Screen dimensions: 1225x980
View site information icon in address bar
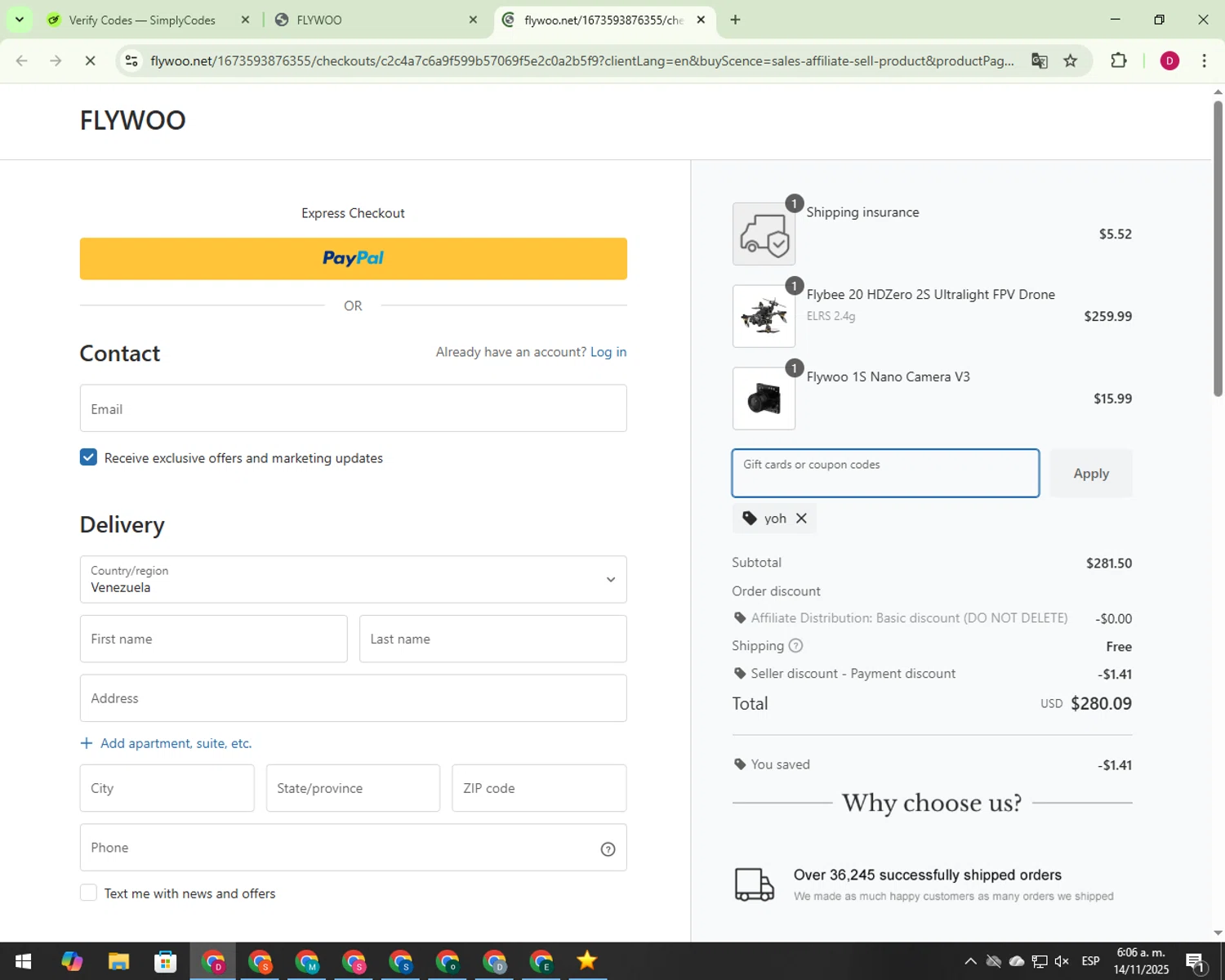pos(131,60)
